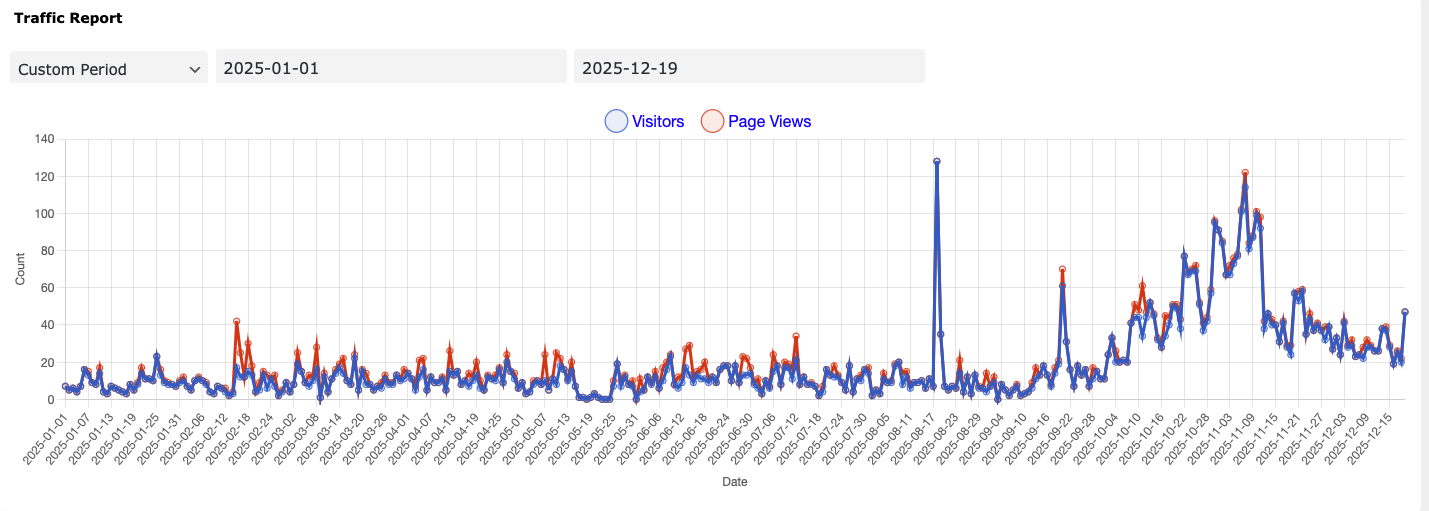Click the February Page Views spike at 42
Screen dimensions: 1429x511
[237, 322]
